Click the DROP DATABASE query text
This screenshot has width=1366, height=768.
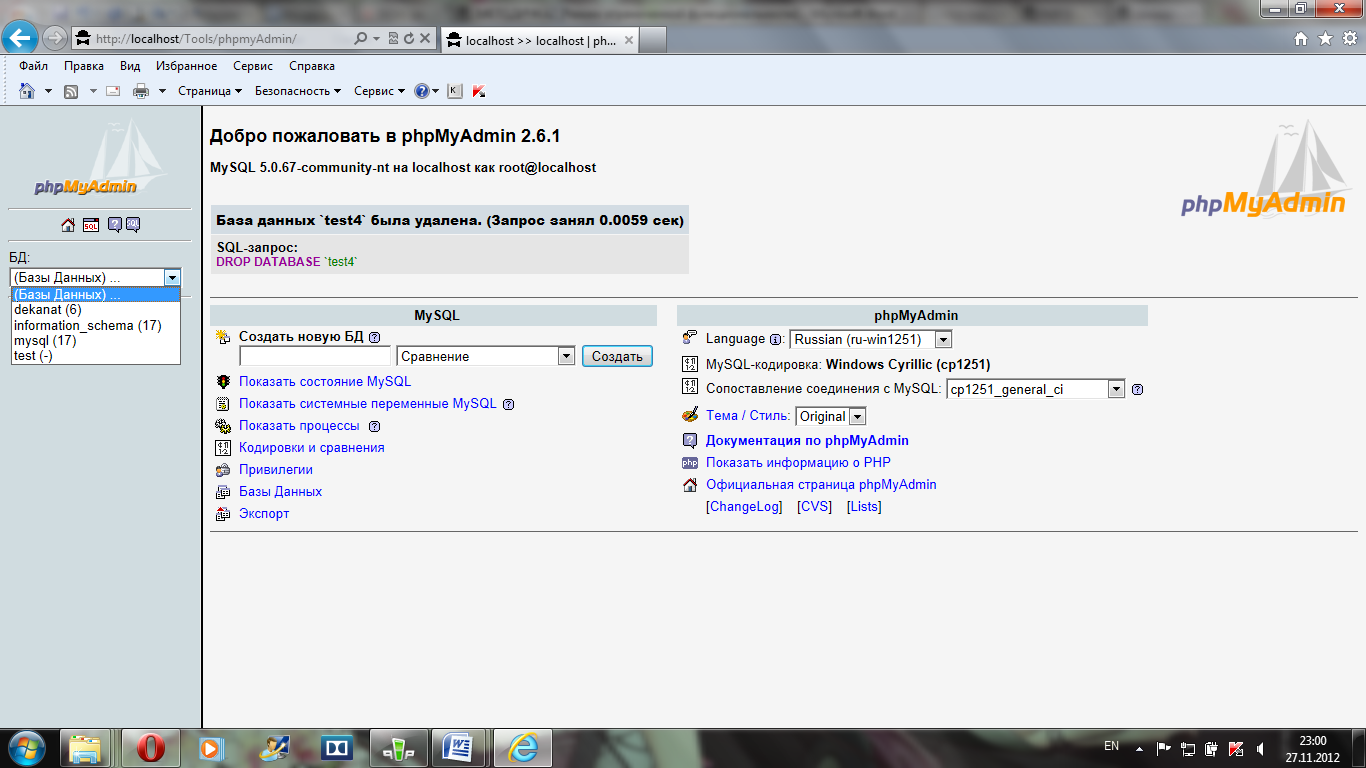click(286, 261)
